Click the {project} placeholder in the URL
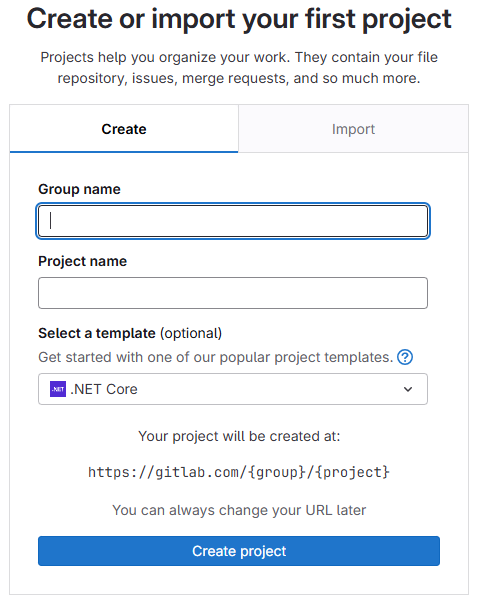The width and height of the screenshot is (478, 601). pyautogui.click(x=352, y=472)
